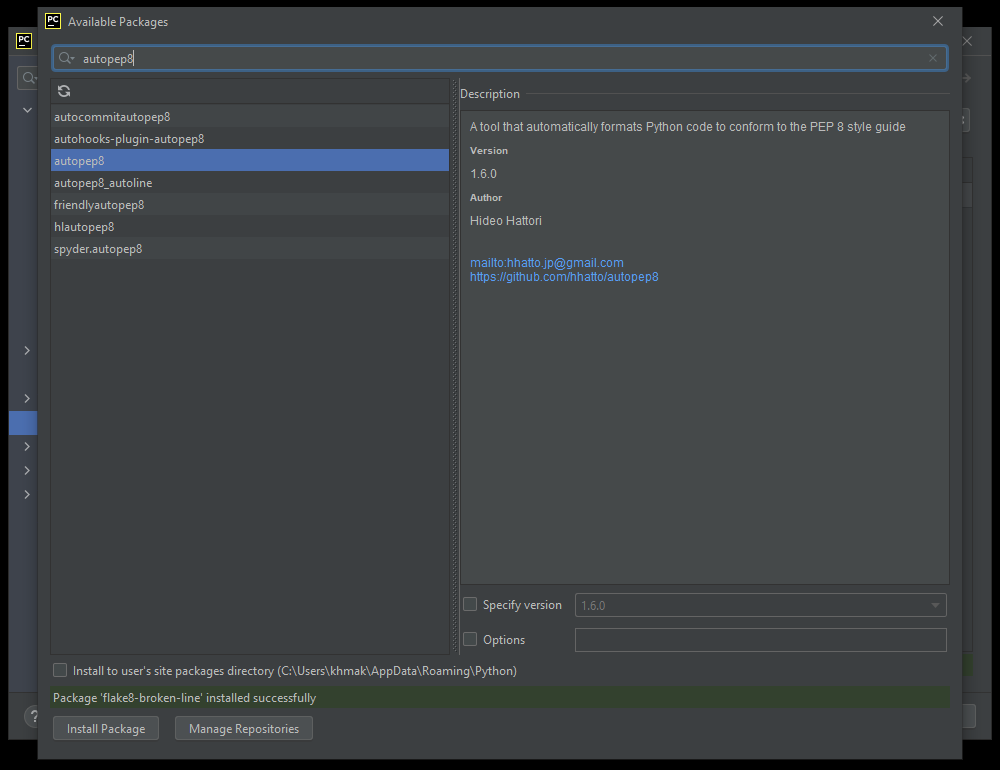Check Install to user's site packages directory
The height and width of the screenshot is (770, 1000).
pos(61,671)
